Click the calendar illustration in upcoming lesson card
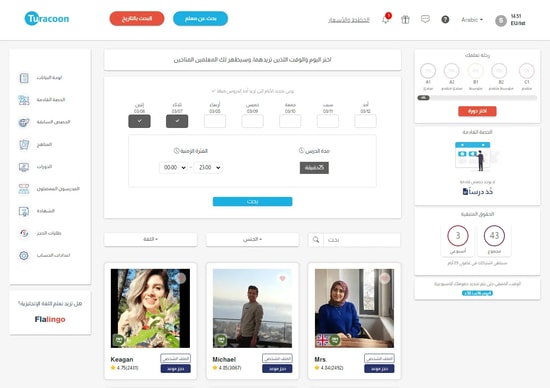This screenshot has height=388, width=550. point(477,156)
